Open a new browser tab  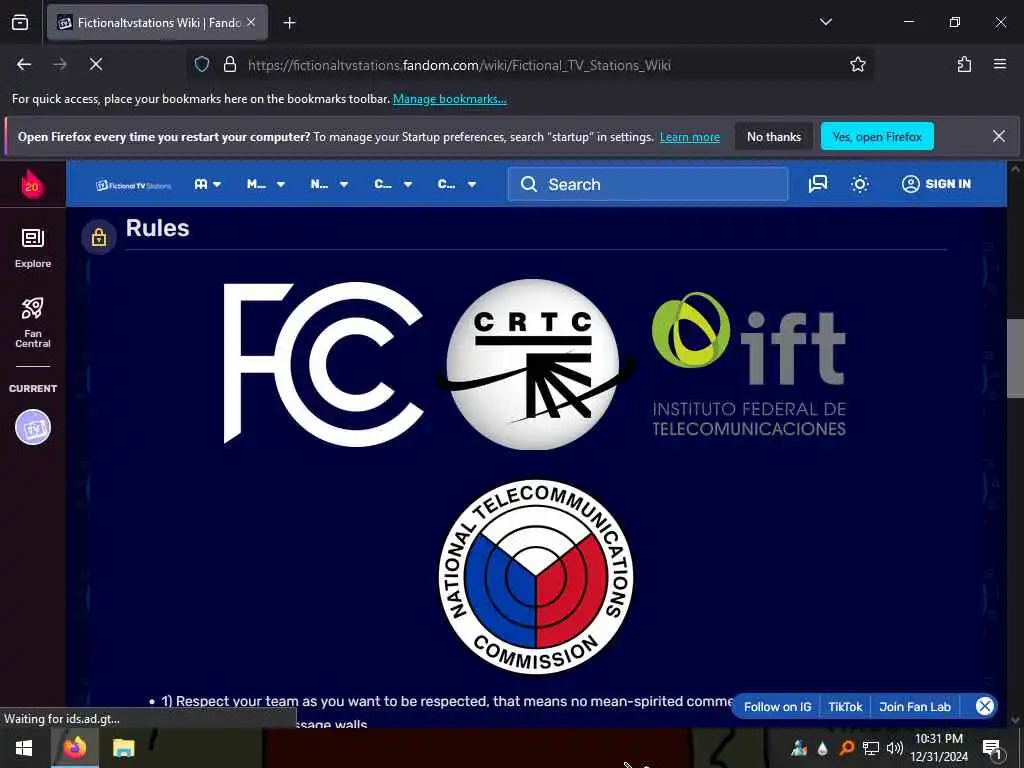pos(289,23)
